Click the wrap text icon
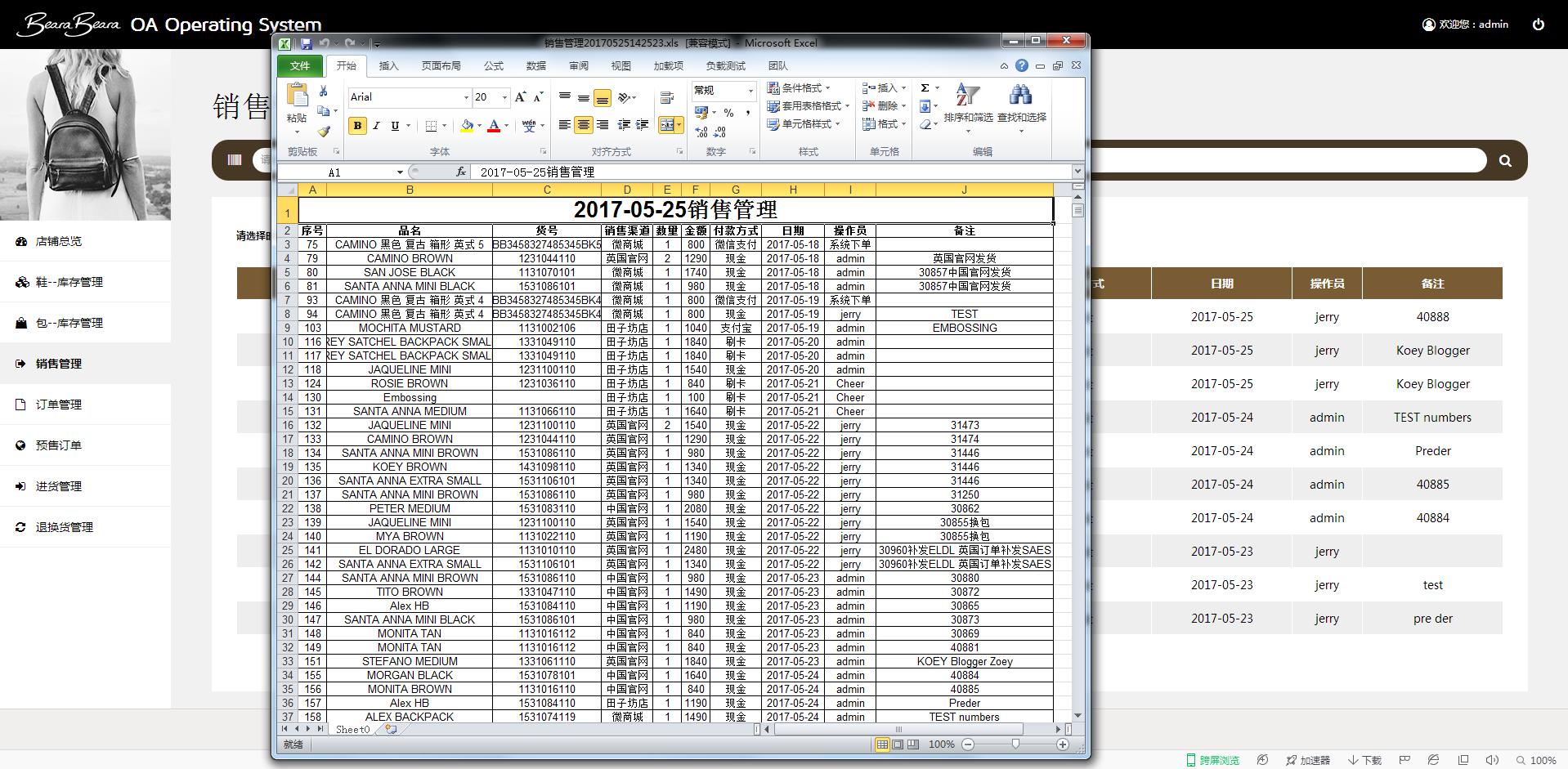The width and height of the screenshot is (1568, 769). point(667,98)
